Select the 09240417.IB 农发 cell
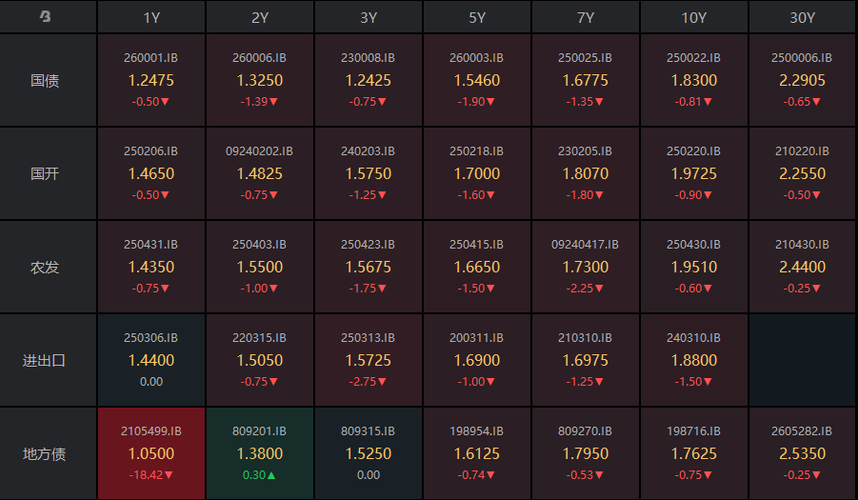The height and width of the screenshot is (500, 858). coord(586,267)
